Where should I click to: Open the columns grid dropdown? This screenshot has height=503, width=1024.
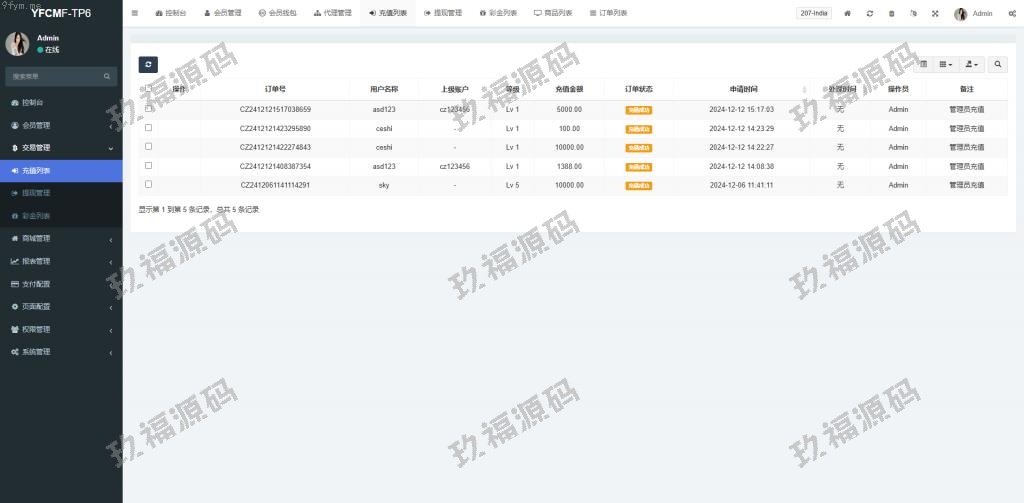point(945,64)
